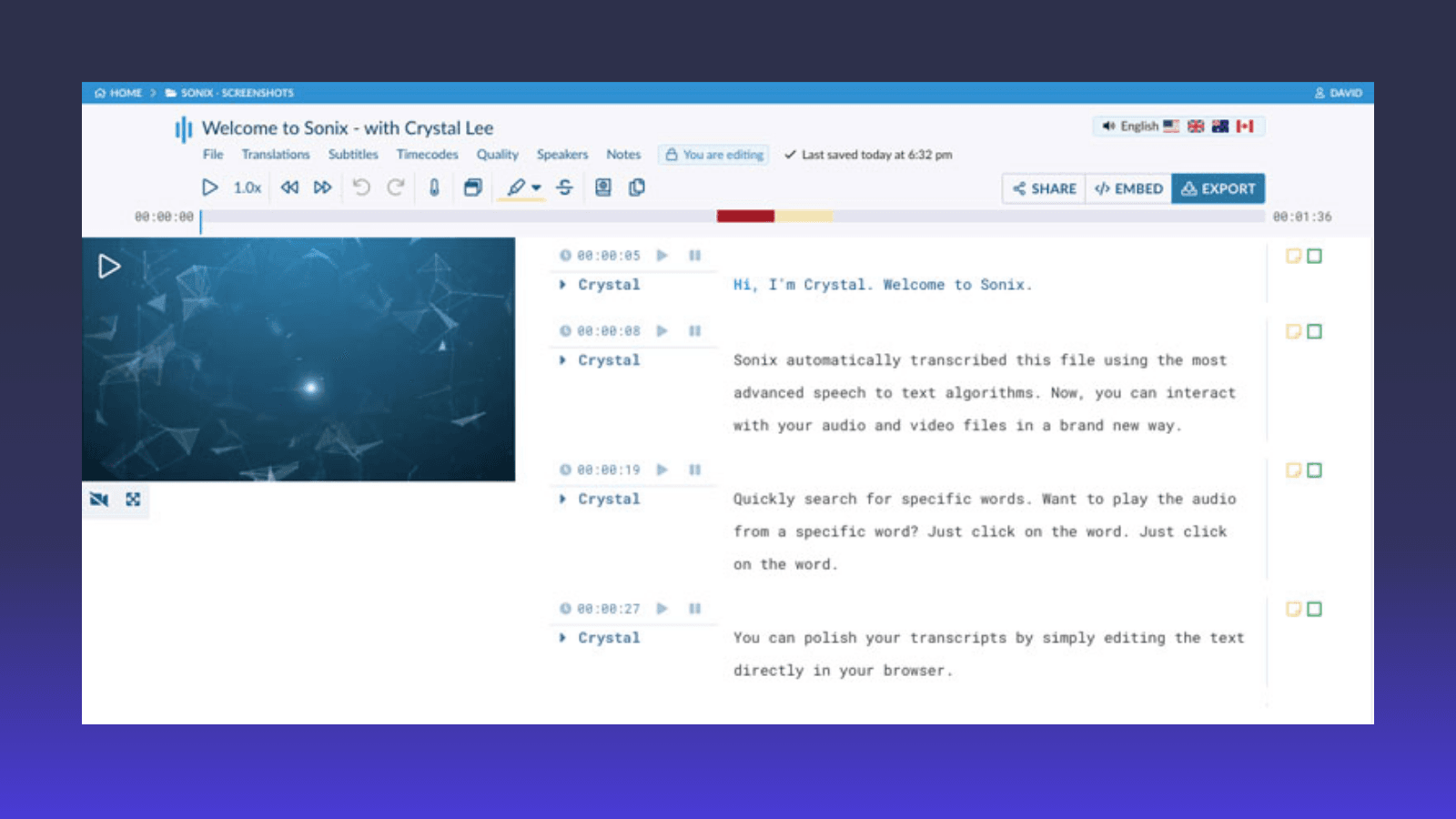Viewport: 1456px width, 819px height.
Task: Expand the Crystal speaker at 00:00:08
Action: point(562,360)
